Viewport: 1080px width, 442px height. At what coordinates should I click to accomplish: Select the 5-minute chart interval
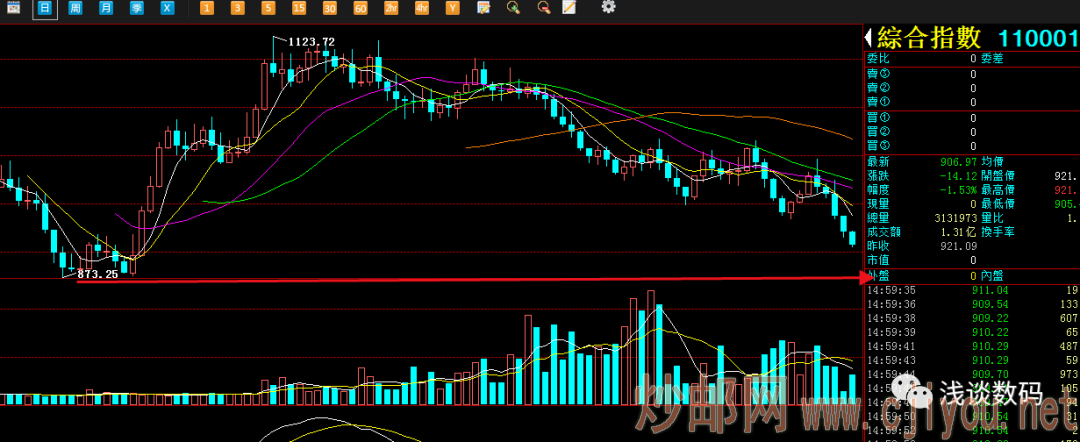pyautogui.click(x=268, y=8)
